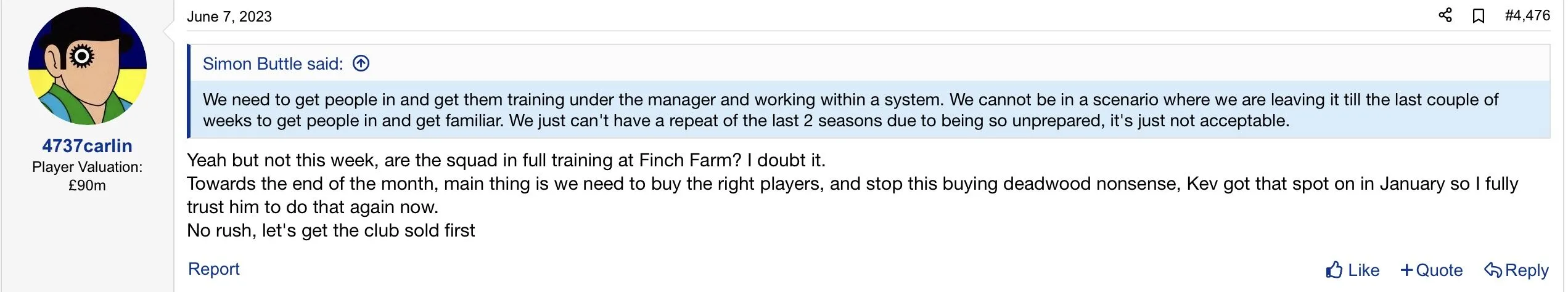Click the 'Simon Buttle said:' quote header
This screenshot has height=292, width=1568.
273,64
